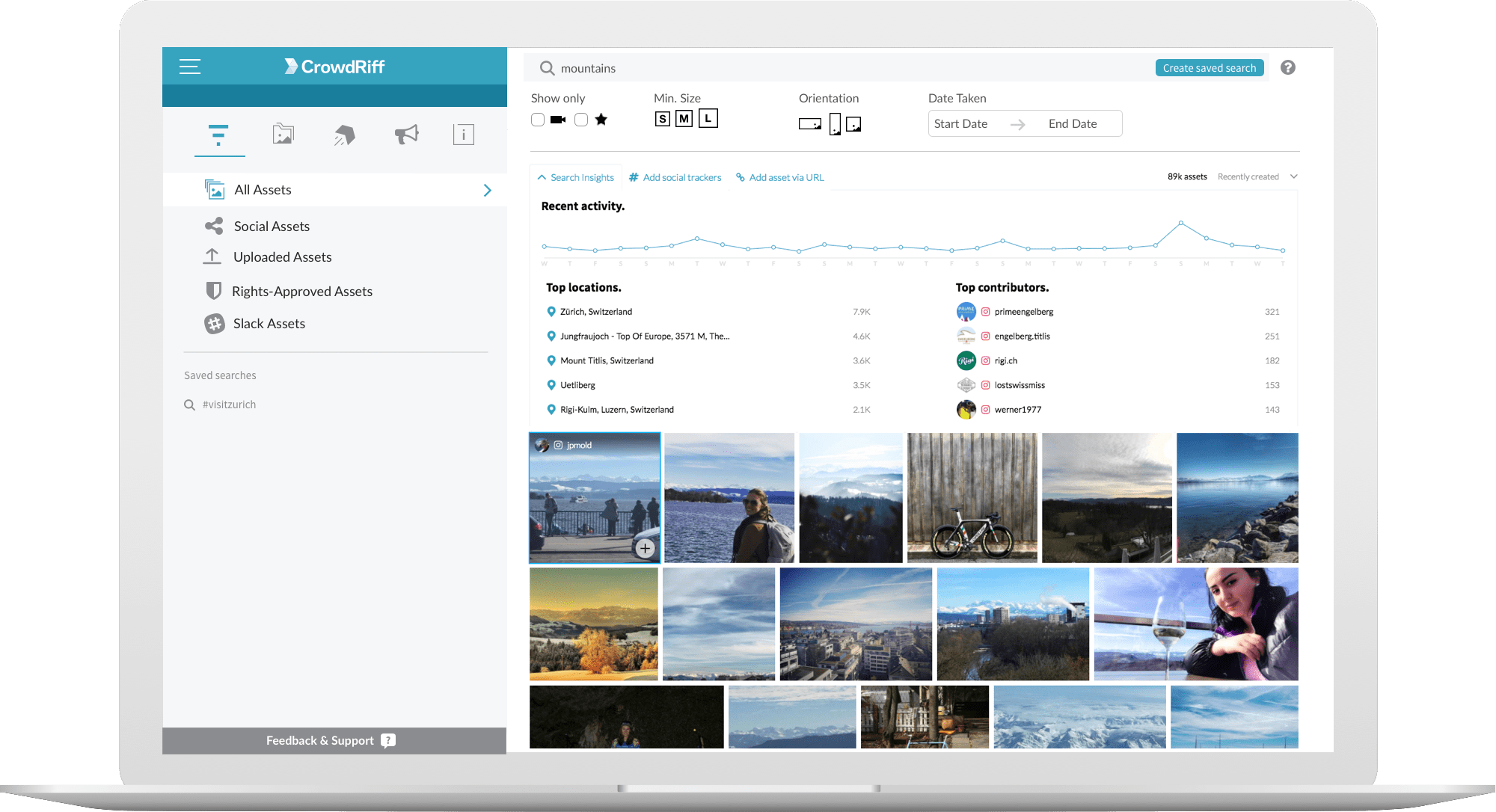
Task: Open Recently created sort dropdown
Action: [x=1257, y=176]
